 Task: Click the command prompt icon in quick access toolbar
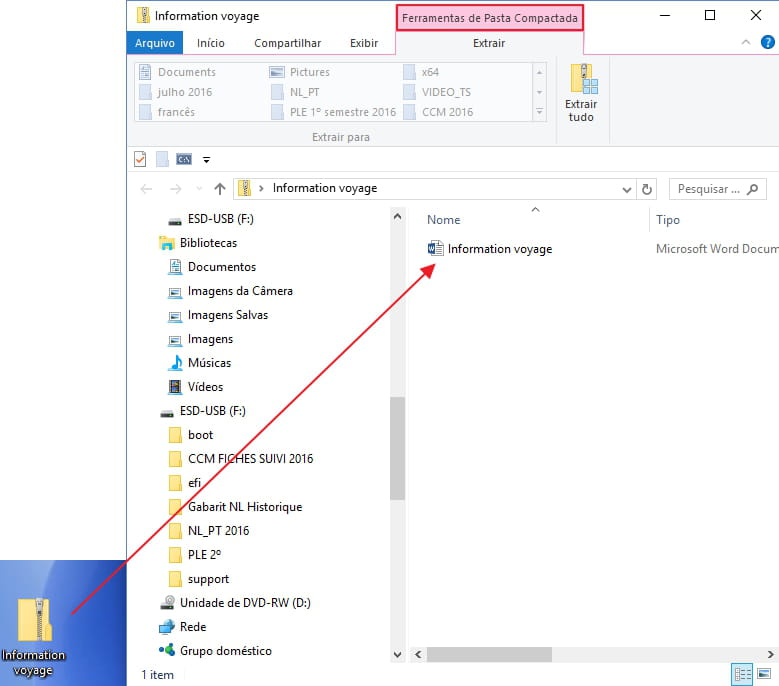click(x=183, y=159)
